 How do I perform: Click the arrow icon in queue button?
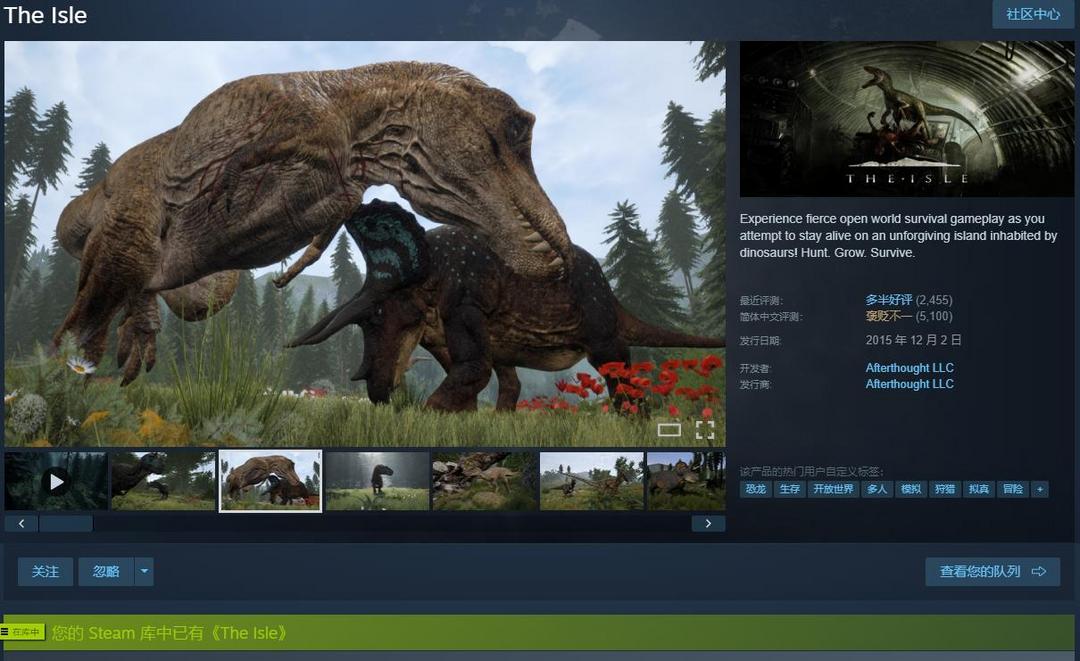coord(1039,571)
